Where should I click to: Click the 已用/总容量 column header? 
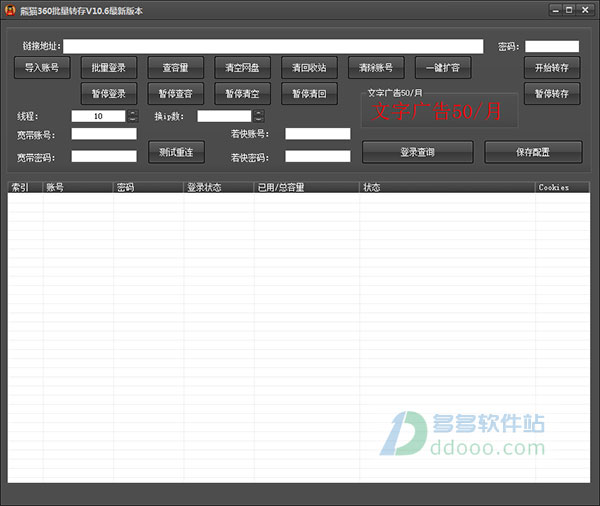(307, 187)
